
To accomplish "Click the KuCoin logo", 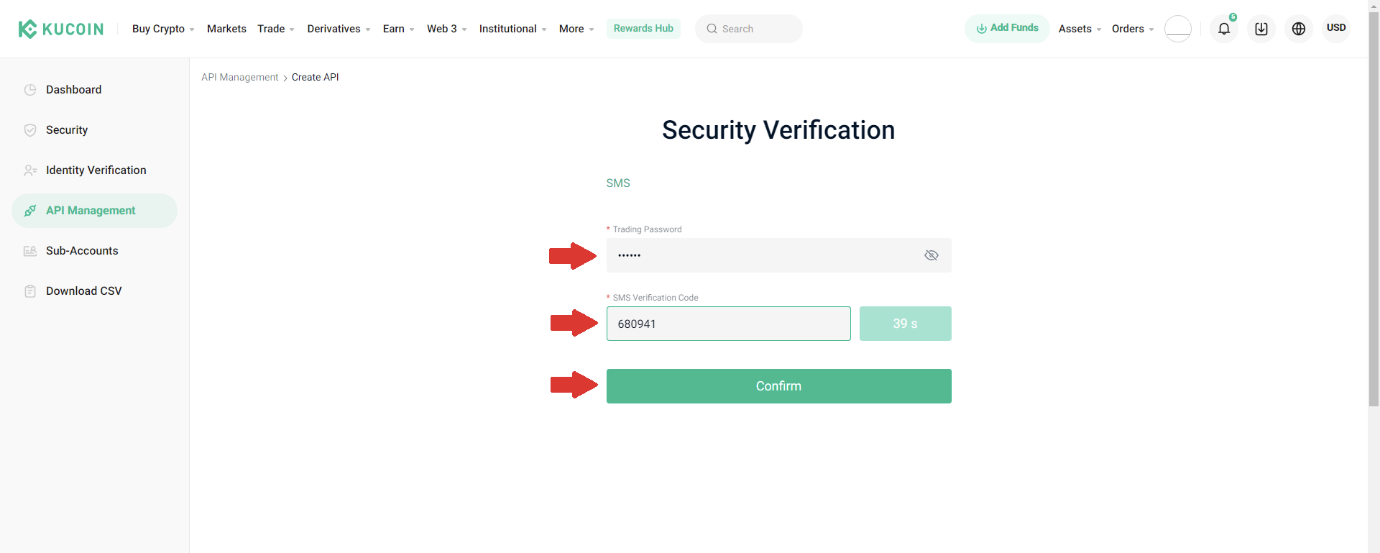I will click(x=61, y=29).
